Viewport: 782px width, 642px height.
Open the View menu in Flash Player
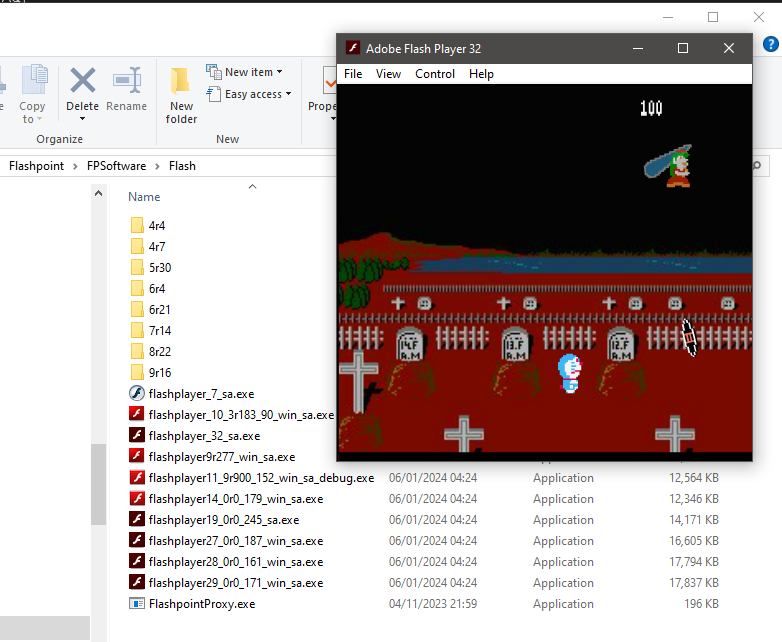pyautogui.click(x=389, y=74)
